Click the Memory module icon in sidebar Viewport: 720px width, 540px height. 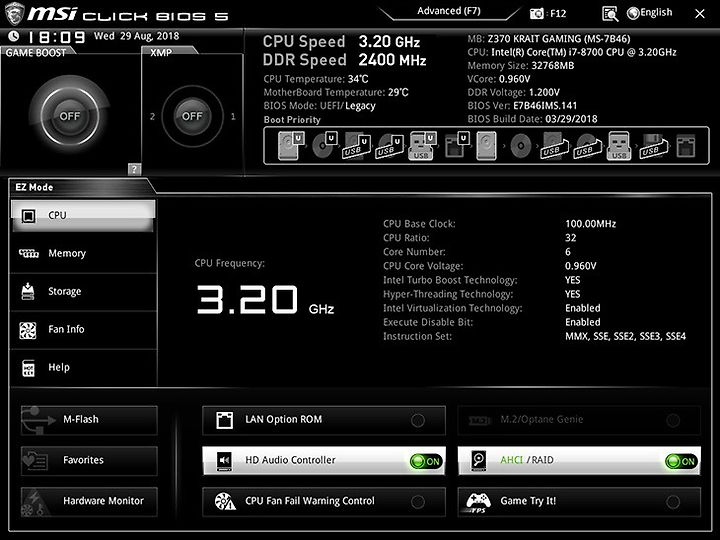(28, 253)
